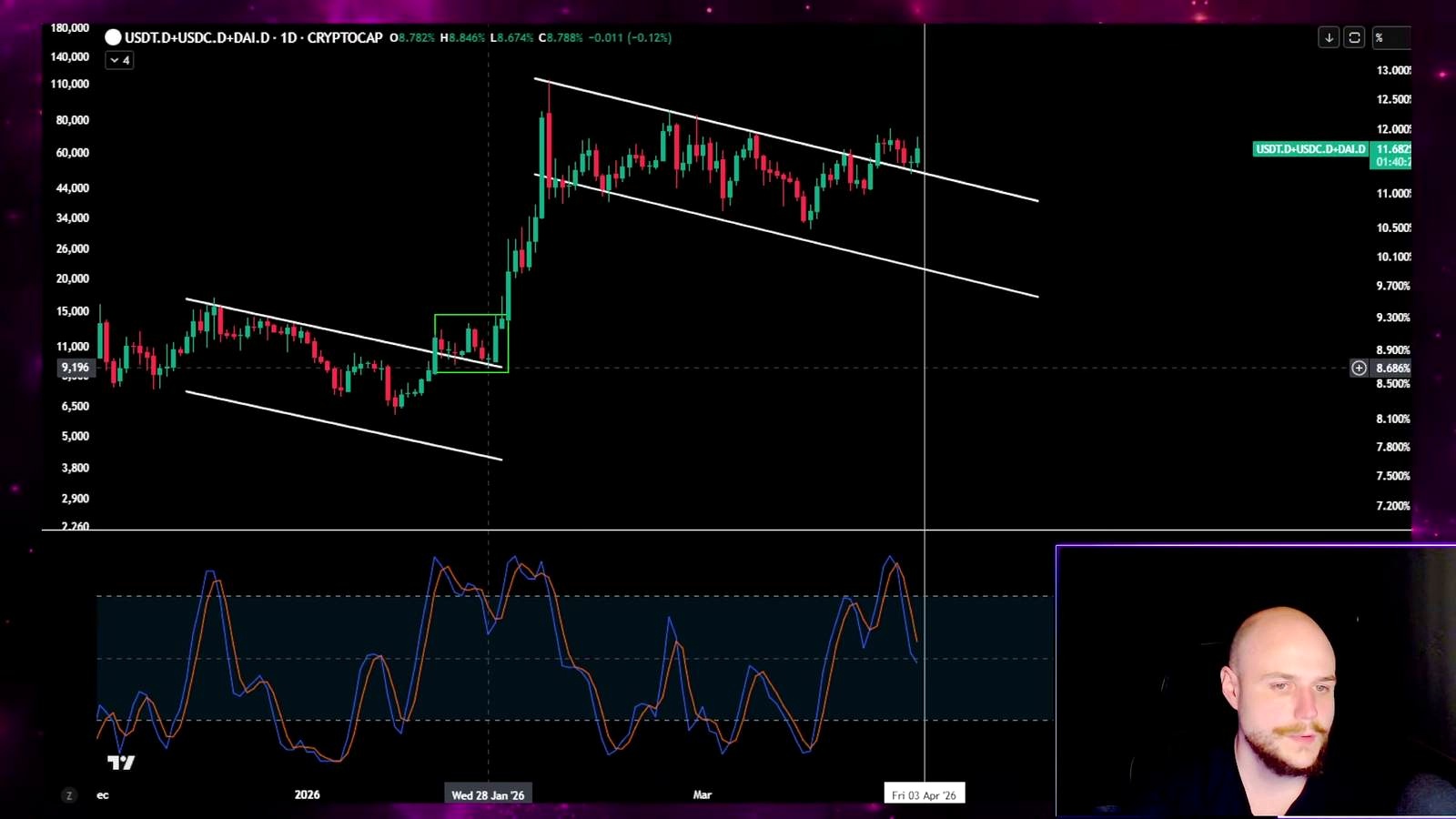Click the 10.500% level on the right scale
This screenshot has width=1456, height=819.
click(x=1393, y=227)
